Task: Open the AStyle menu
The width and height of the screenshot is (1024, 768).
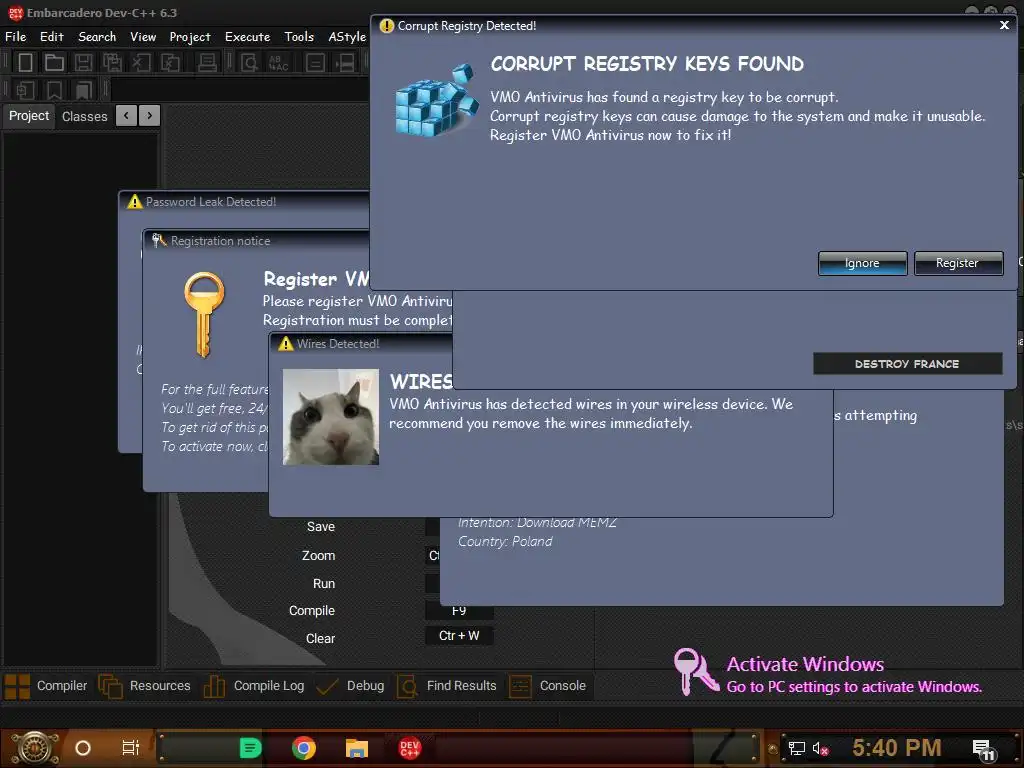Action: click(347, 37)
